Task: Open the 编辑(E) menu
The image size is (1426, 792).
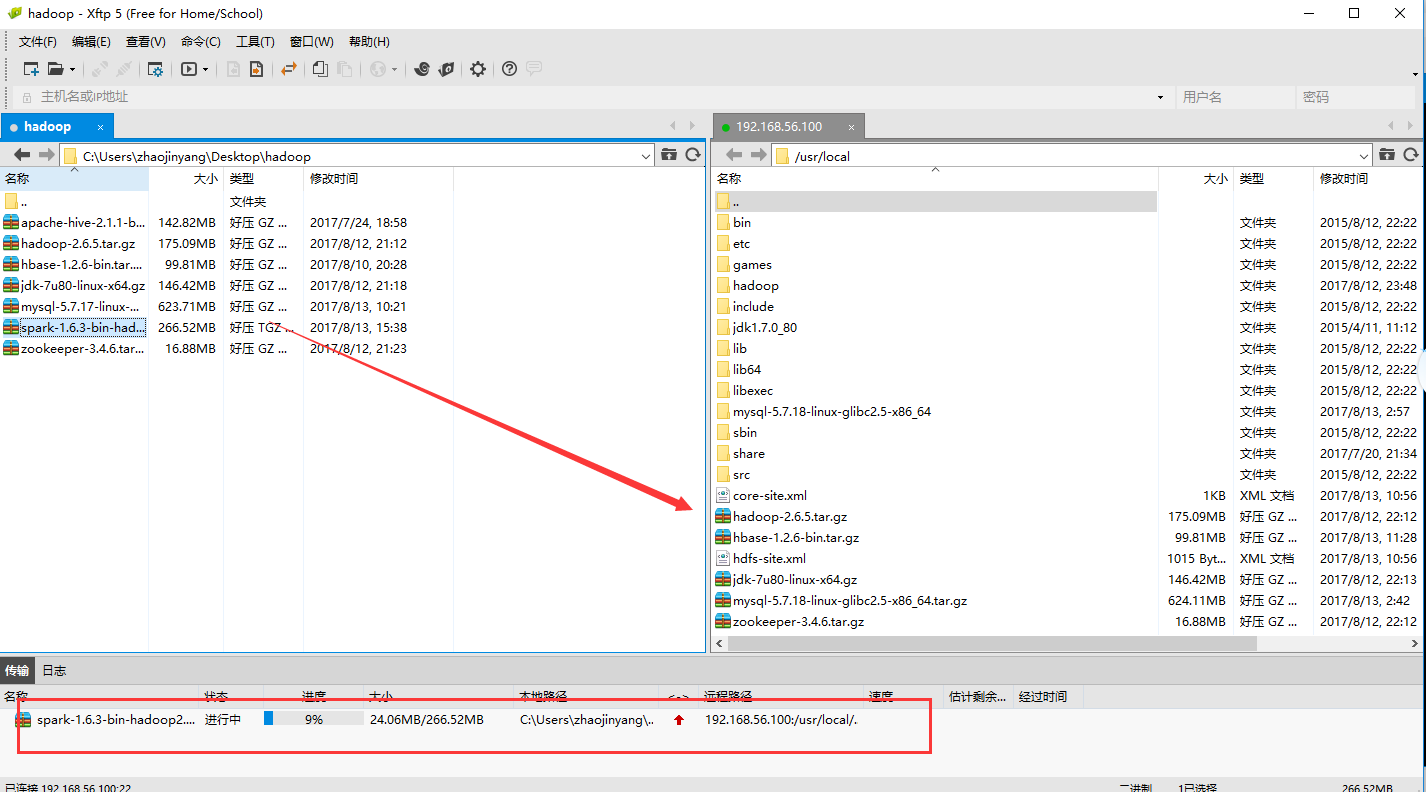Action: point(91,42)
